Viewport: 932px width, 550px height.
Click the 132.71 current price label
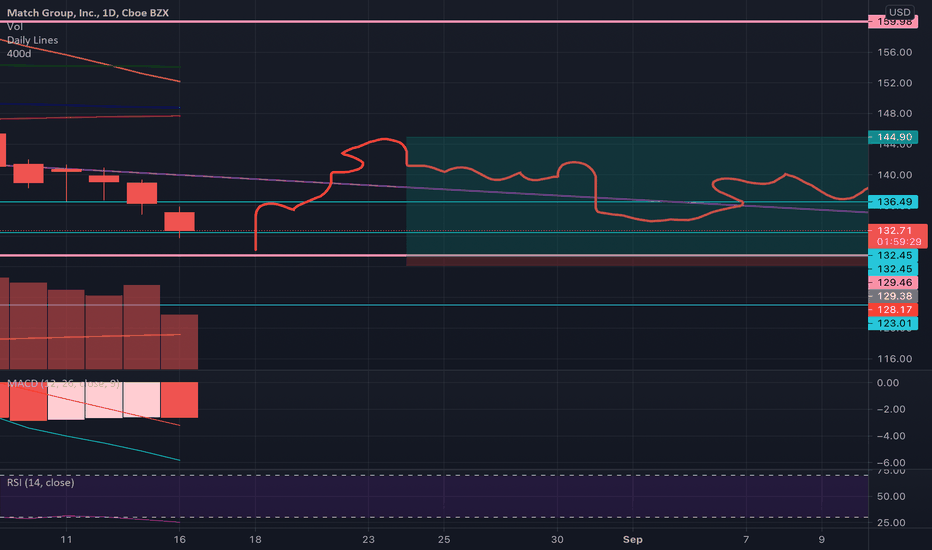click(895, 231)
